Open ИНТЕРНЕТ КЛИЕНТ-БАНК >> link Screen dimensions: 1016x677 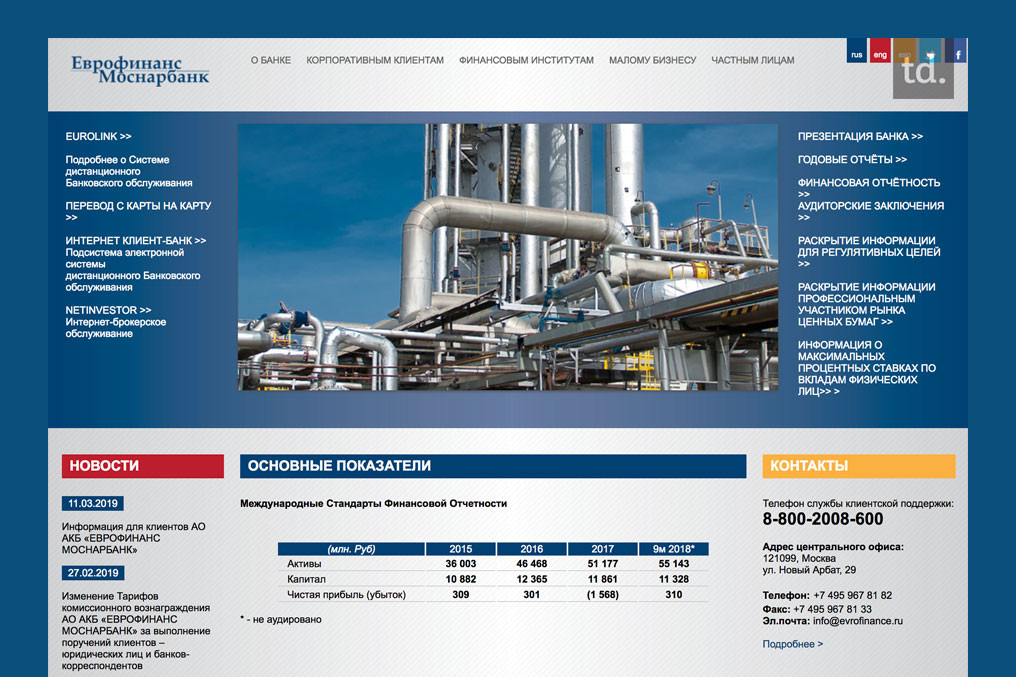135,241
